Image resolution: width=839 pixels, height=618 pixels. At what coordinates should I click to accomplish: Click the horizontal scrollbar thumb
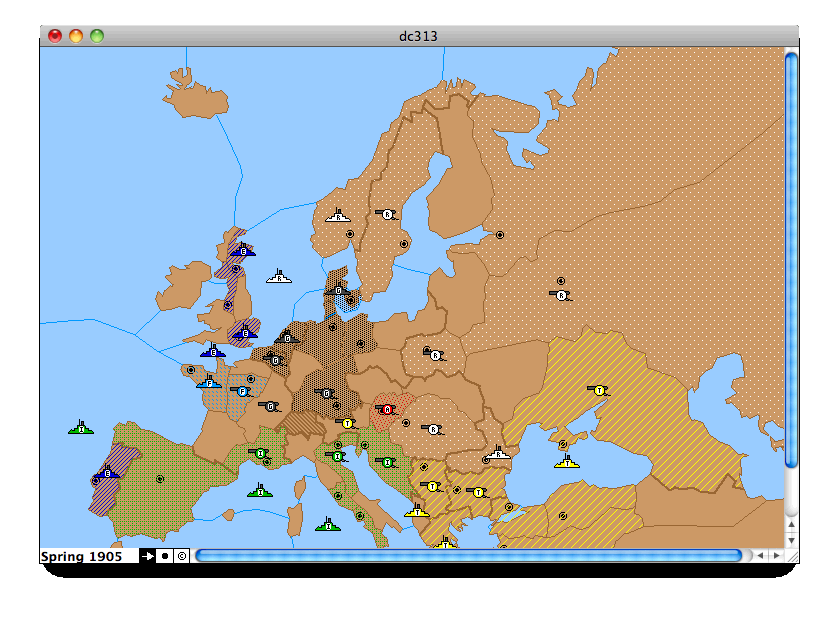tap(469, 556)
